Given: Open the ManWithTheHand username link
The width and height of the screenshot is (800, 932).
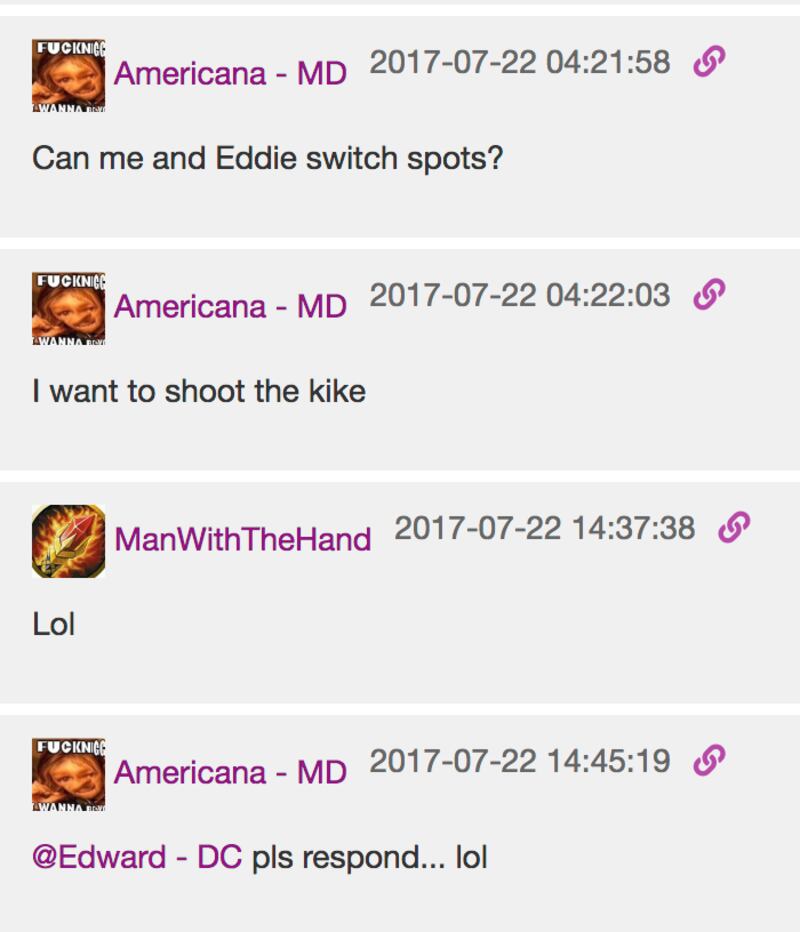Looking at the screenshot, I should [x=242, y=540].
